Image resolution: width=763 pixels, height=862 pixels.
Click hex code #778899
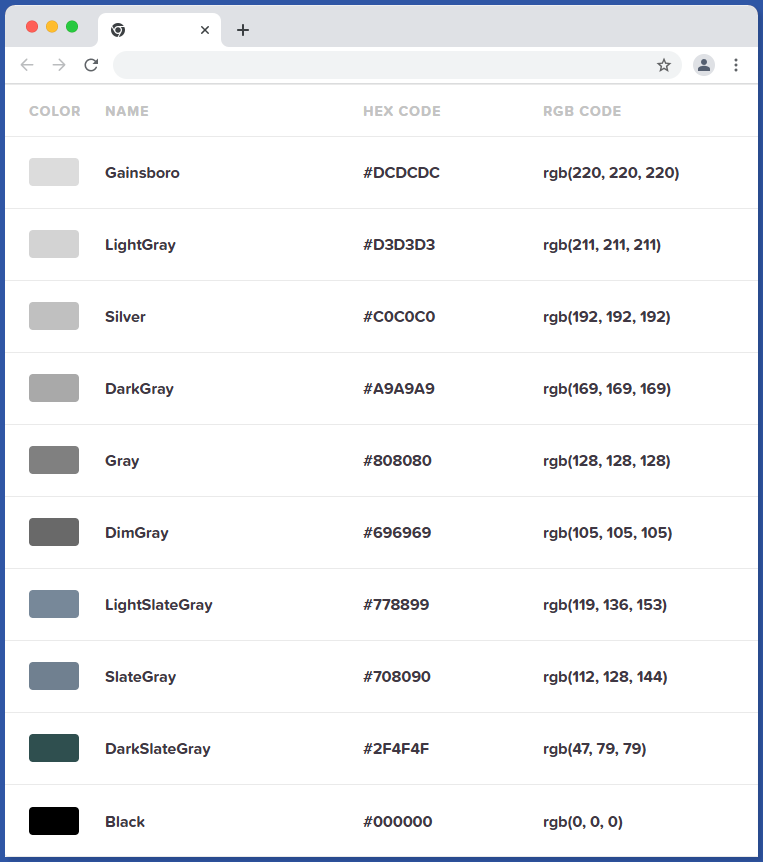click(x=396, y=605)
